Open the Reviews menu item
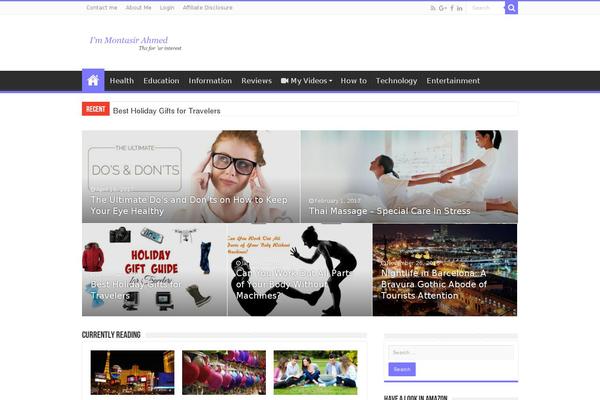 click(x=256, y=81)
